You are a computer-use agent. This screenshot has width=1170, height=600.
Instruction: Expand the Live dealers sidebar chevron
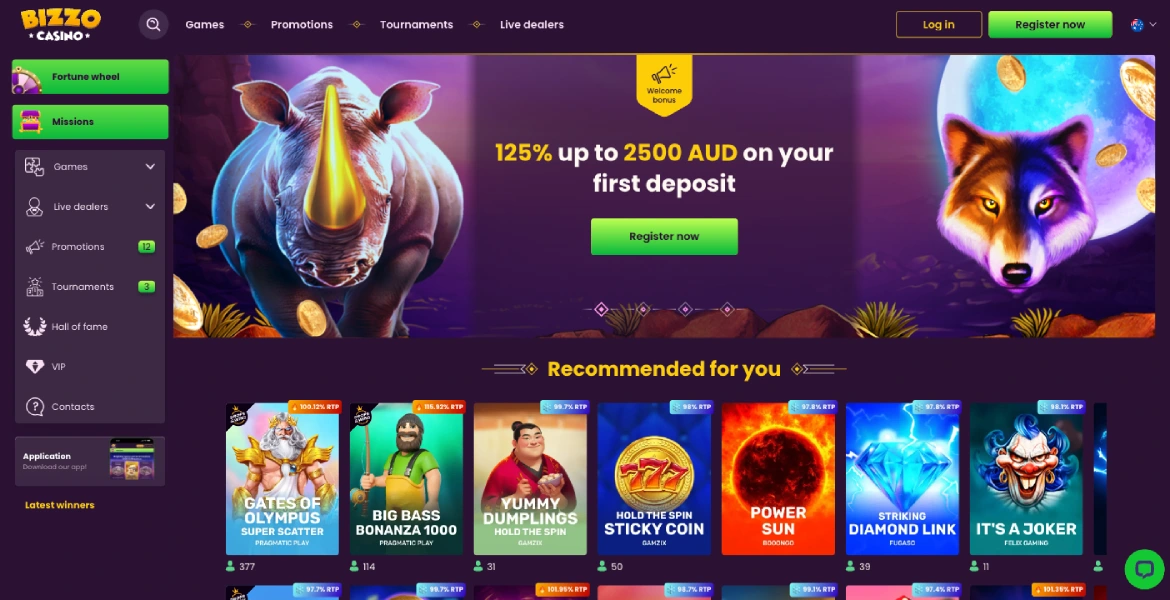150,206
